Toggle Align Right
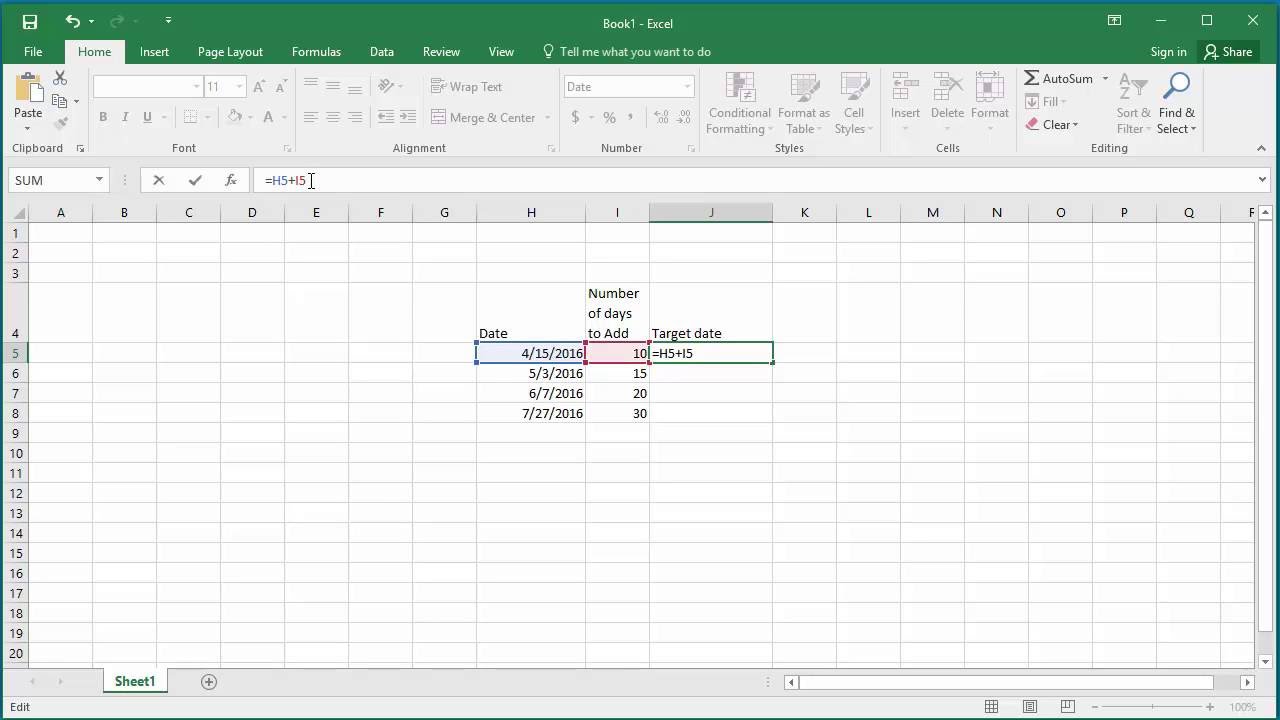 tap(355, 117)
